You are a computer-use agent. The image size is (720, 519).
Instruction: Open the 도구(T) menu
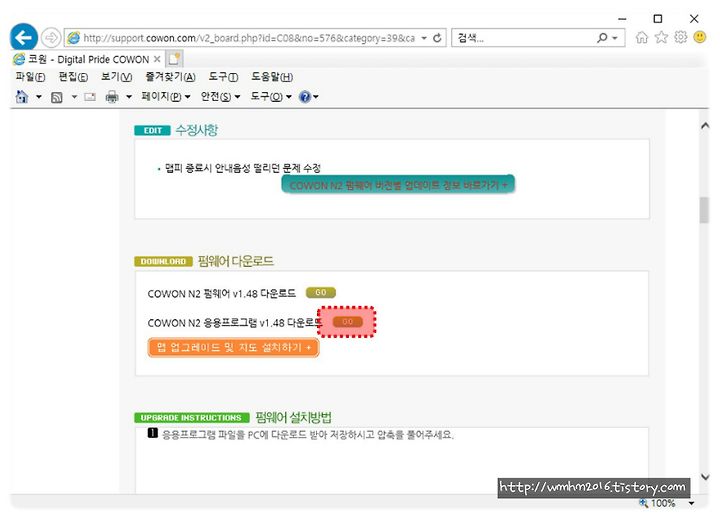tap(223, 77)
